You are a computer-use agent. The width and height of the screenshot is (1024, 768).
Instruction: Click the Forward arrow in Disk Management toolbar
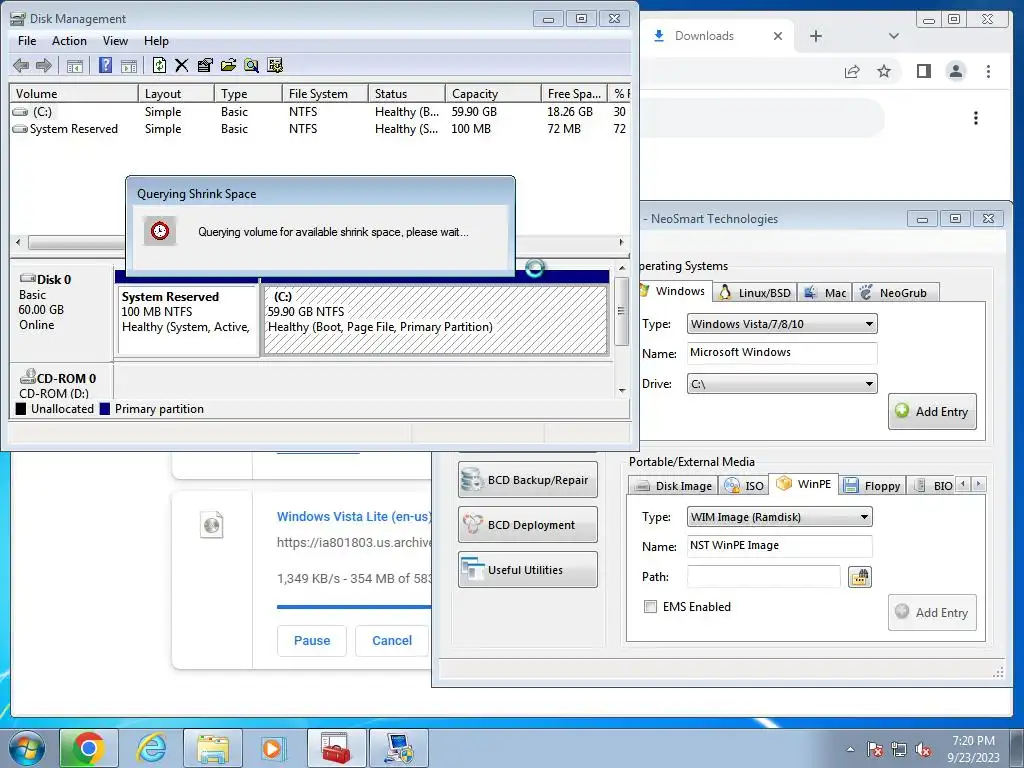click(44, 65)
